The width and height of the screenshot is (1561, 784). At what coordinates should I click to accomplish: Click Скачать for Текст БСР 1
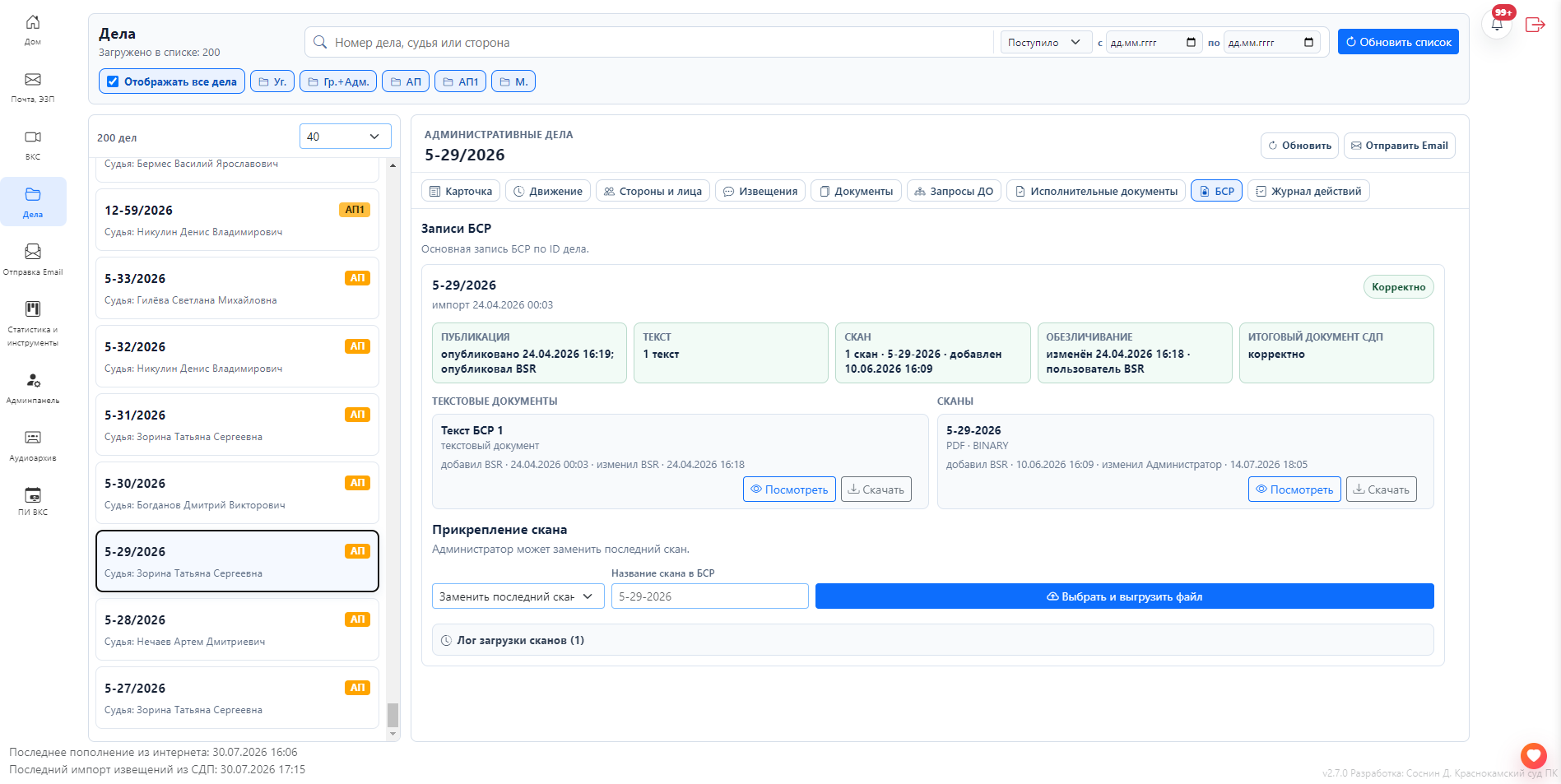tap(876, 489)
